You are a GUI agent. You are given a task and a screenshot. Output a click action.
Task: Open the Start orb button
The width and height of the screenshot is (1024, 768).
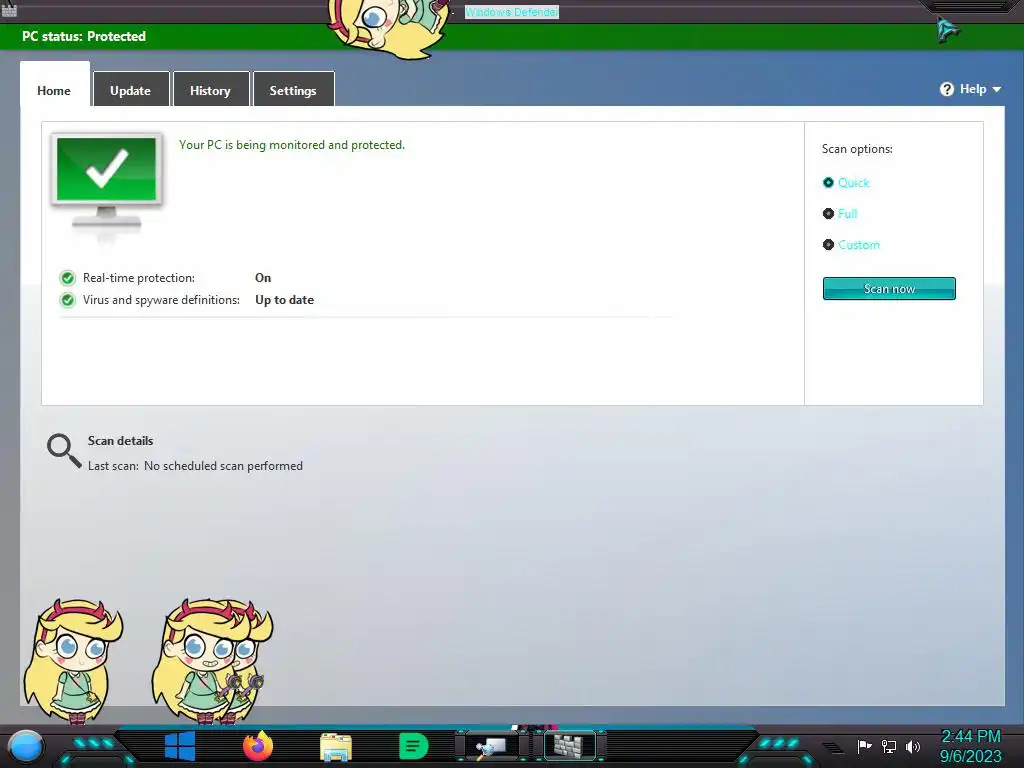[25, 747]
